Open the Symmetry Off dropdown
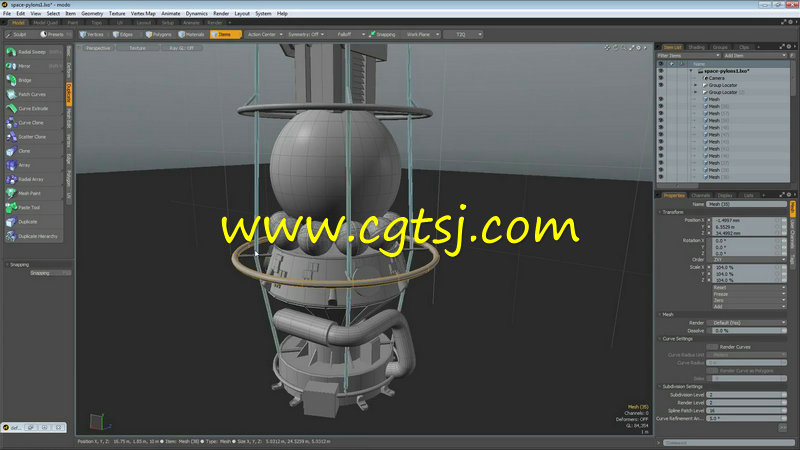The height and width of the screenshot is (450, 800). tap(306, 35)
